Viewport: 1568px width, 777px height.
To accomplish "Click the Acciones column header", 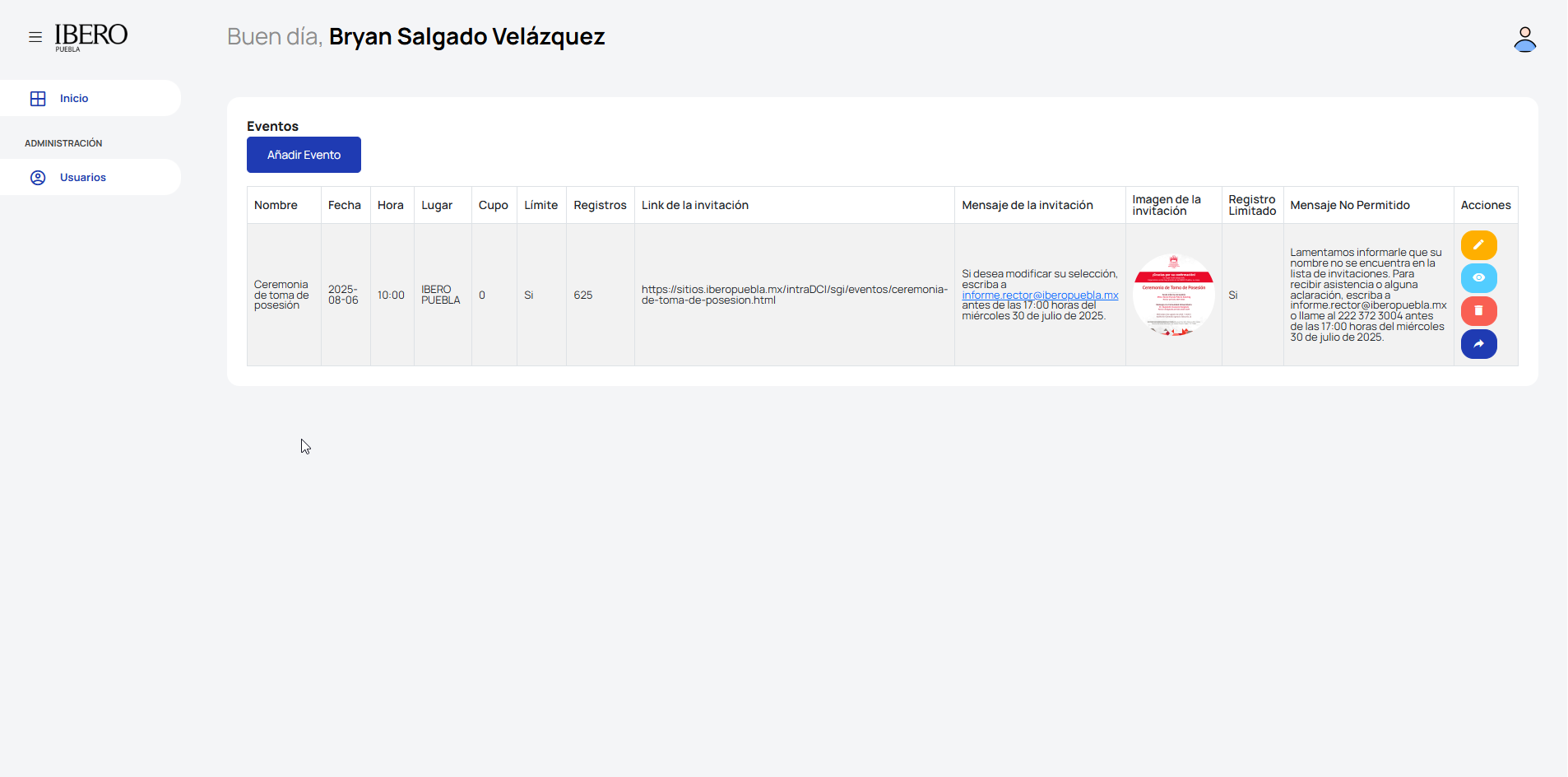I will (x=1485, y=206).
